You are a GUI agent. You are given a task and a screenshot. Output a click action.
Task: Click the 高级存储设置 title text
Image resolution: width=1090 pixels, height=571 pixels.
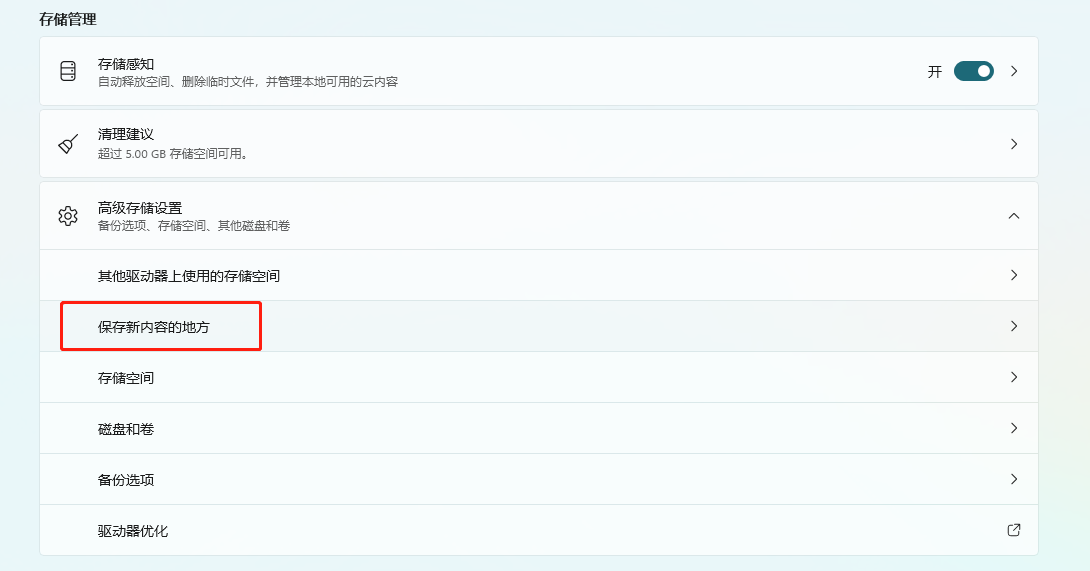point(140,208)
